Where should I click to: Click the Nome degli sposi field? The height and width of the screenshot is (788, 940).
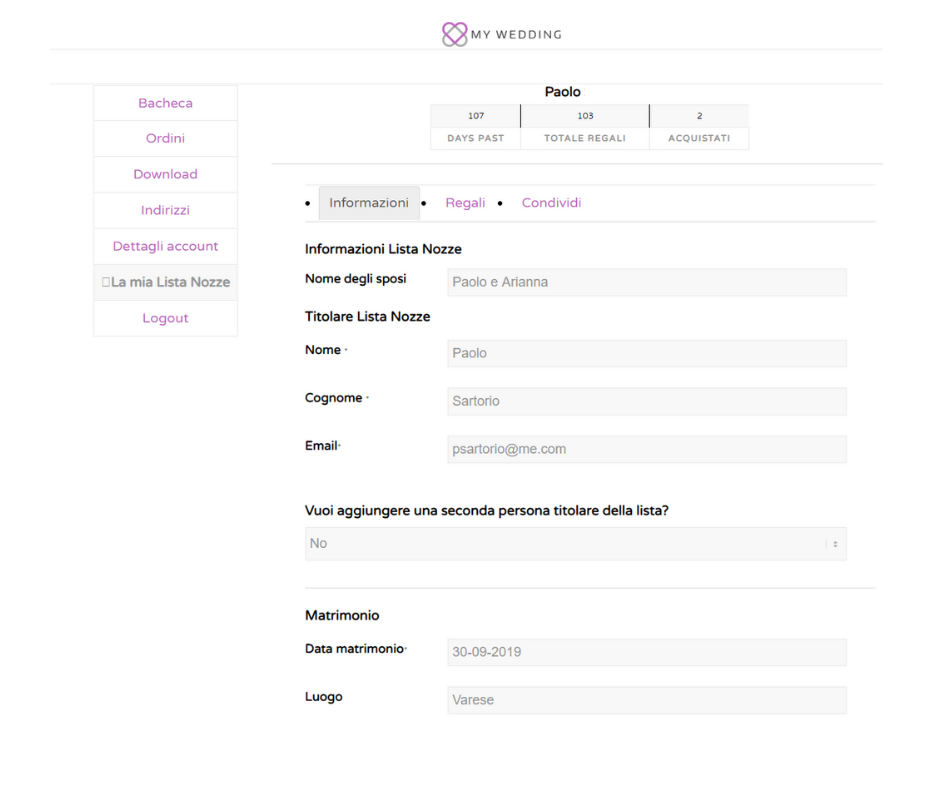coord(647,282)
